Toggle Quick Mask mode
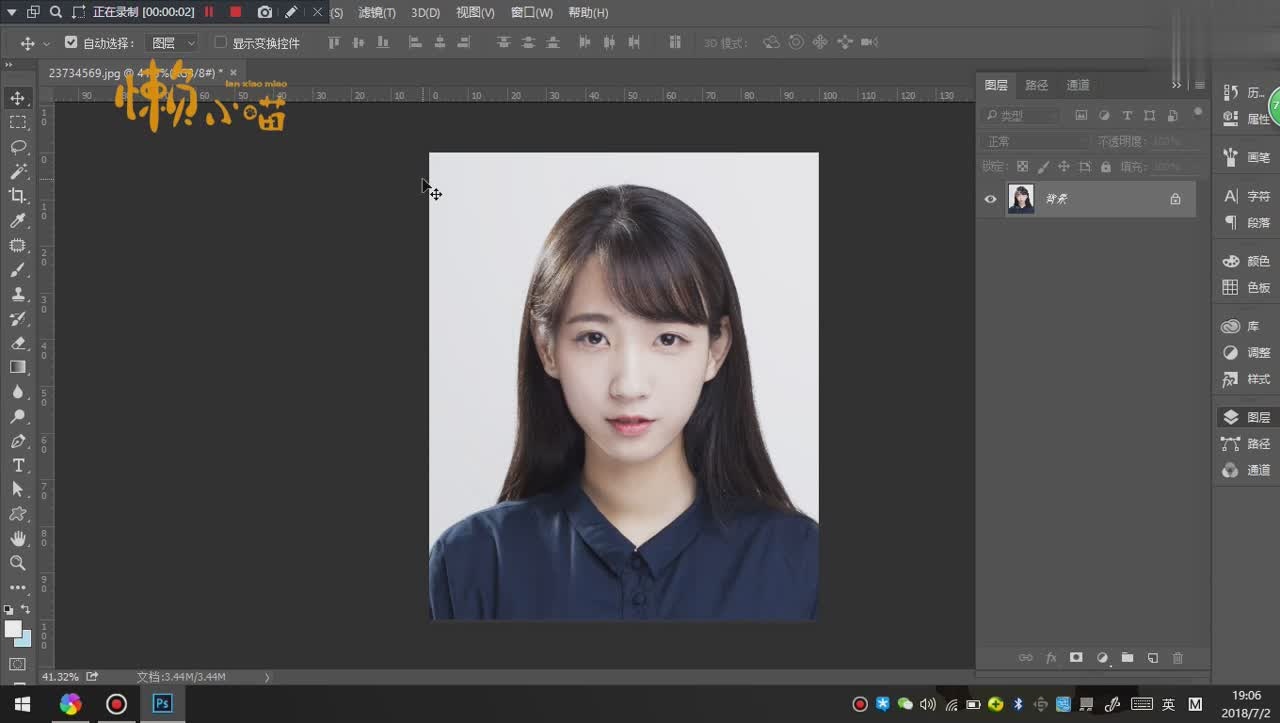The image size is (1280, 723). 18,664
